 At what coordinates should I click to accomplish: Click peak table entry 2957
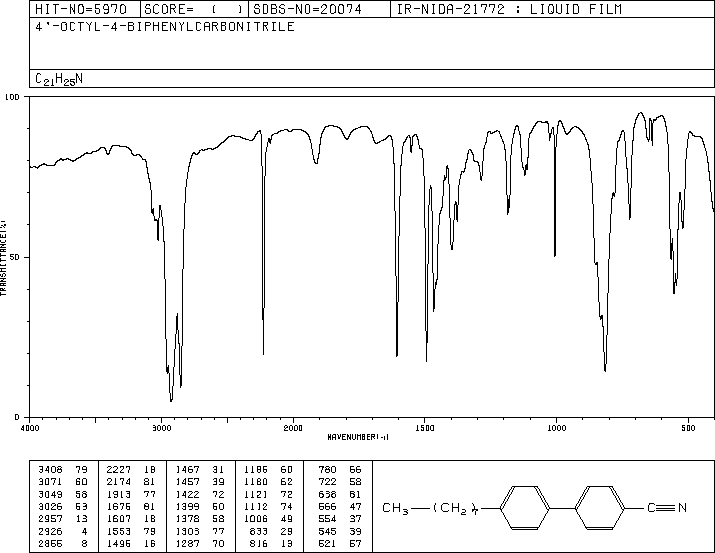(50, 519)
